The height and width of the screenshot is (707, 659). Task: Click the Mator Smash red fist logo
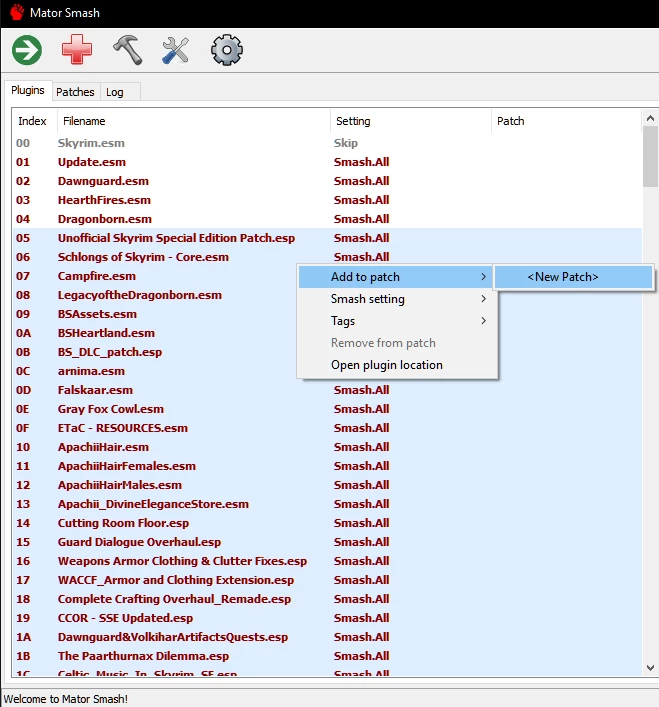point(17,12)
